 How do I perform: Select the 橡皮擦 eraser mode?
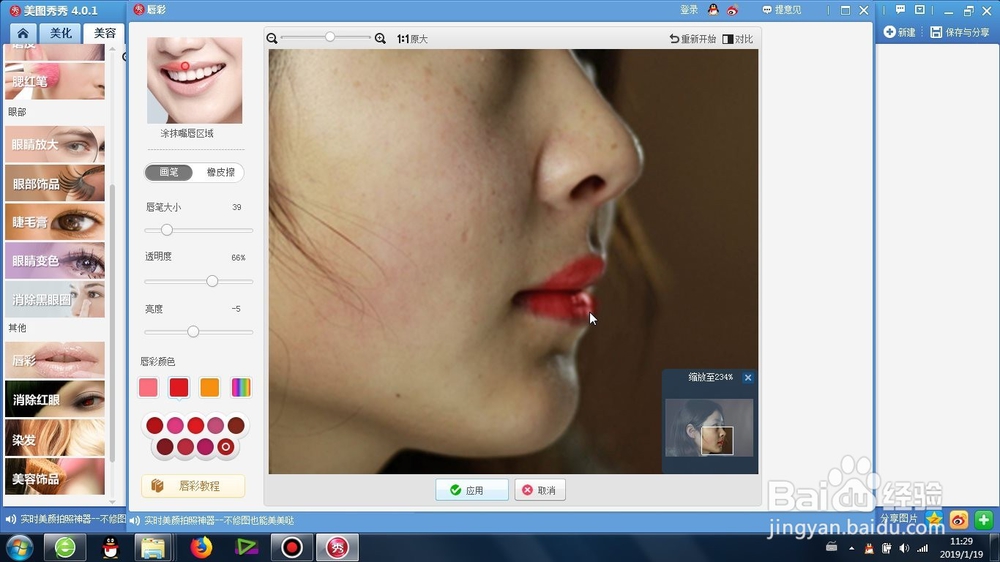[x=220, y=172]
